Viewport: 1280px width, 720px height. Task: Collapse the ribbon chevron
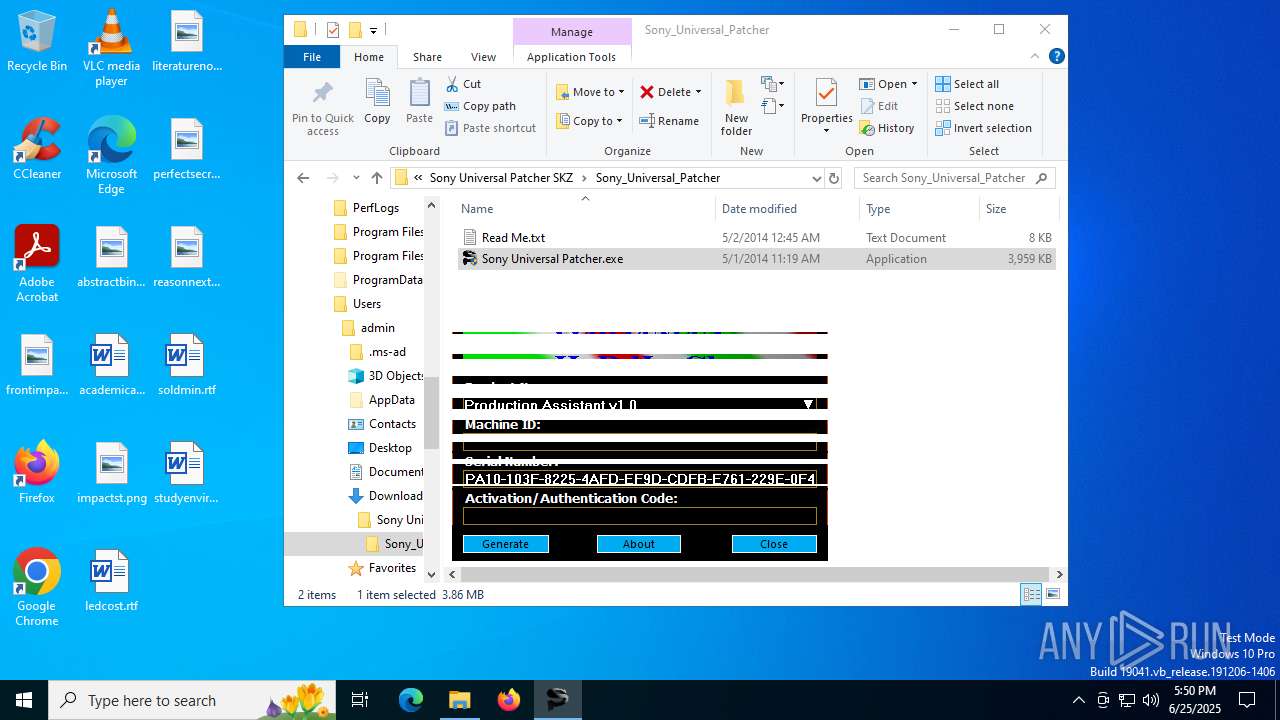coord(1035,57)
